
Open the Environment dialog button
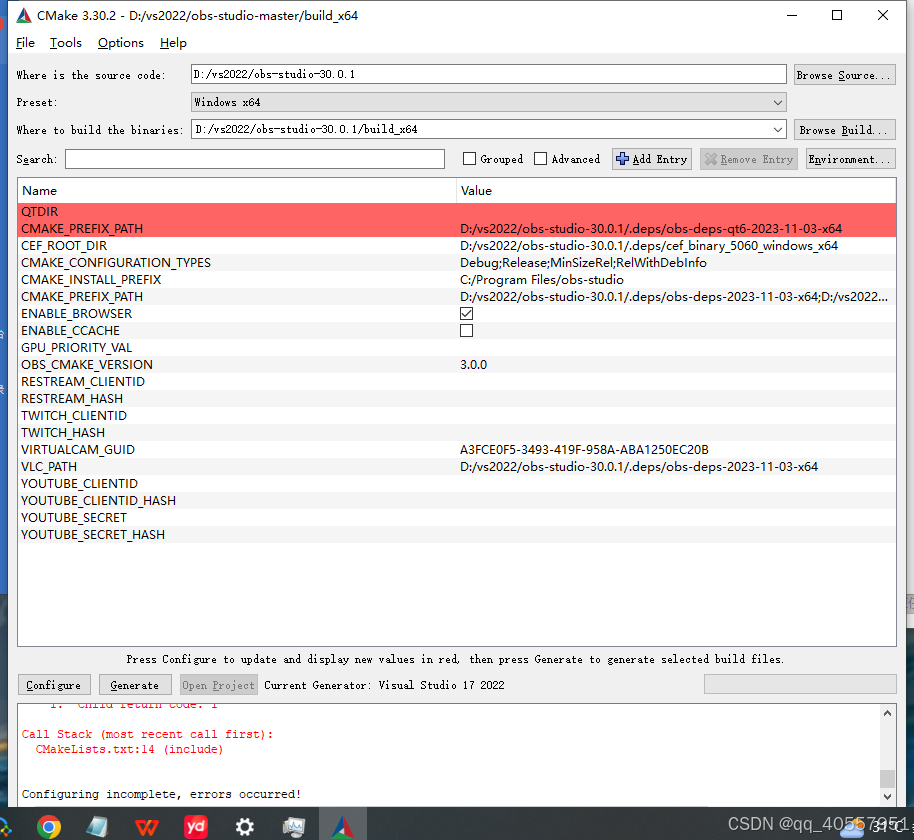point(850,159)
